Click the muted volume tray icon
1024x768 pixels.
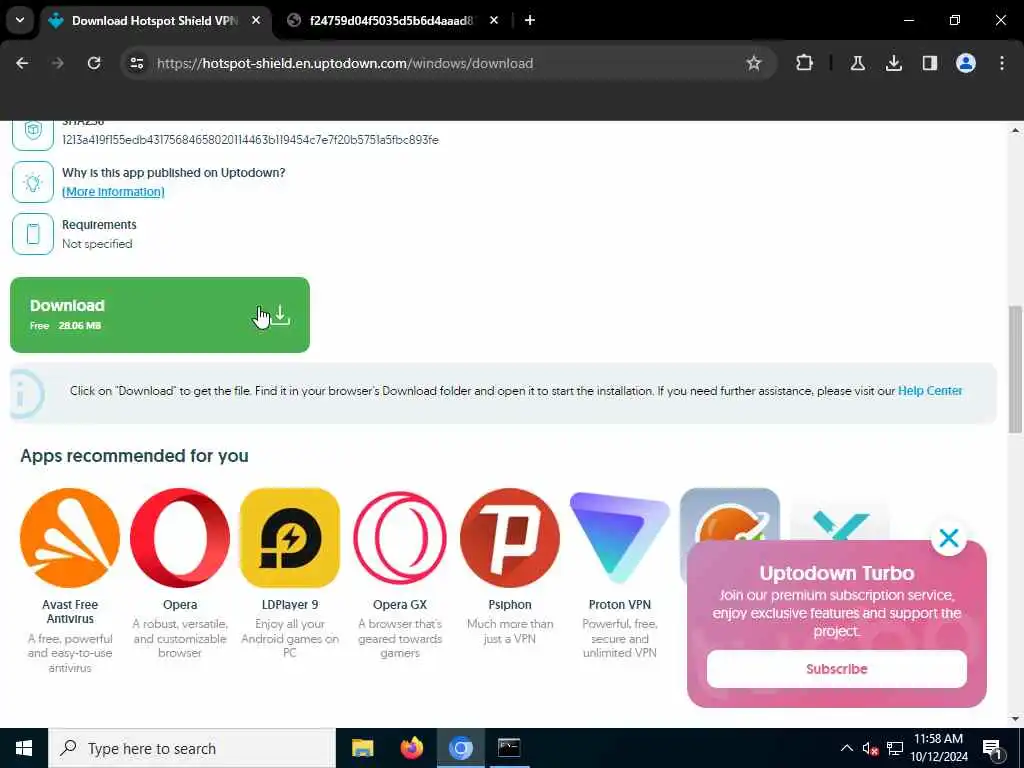(x=870, y=748)
